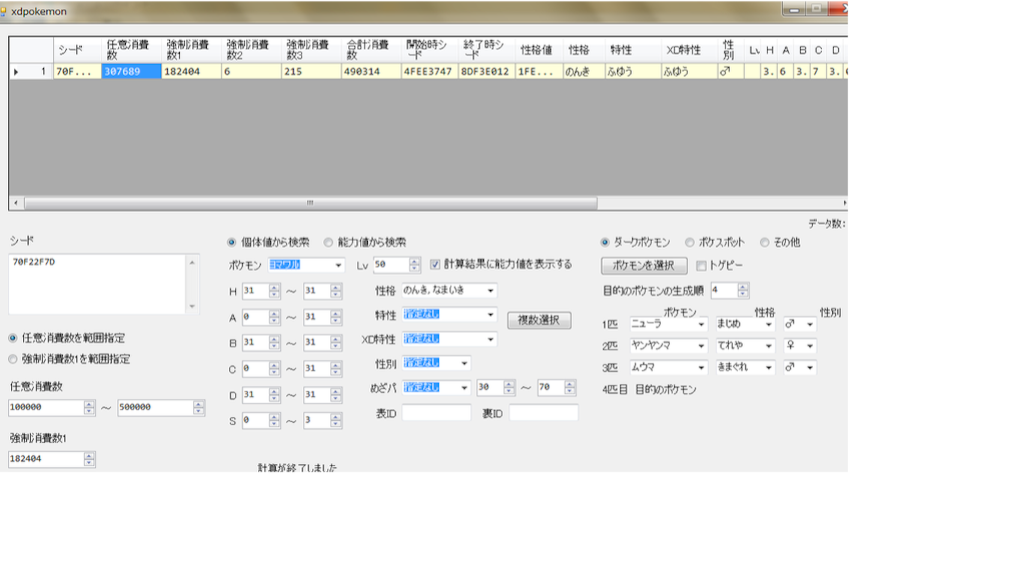
Task: Open the XD特性 dropdown
Action: point(490,340)
